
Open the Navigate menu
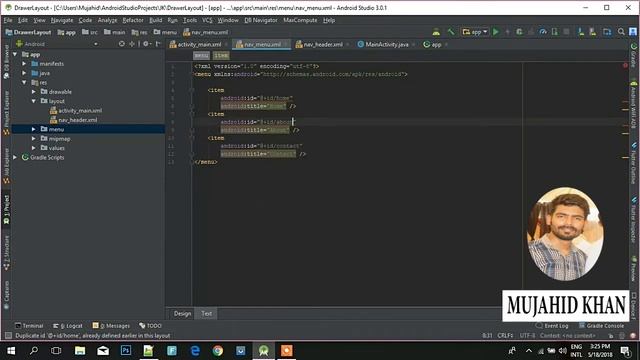tap(62, 20)
